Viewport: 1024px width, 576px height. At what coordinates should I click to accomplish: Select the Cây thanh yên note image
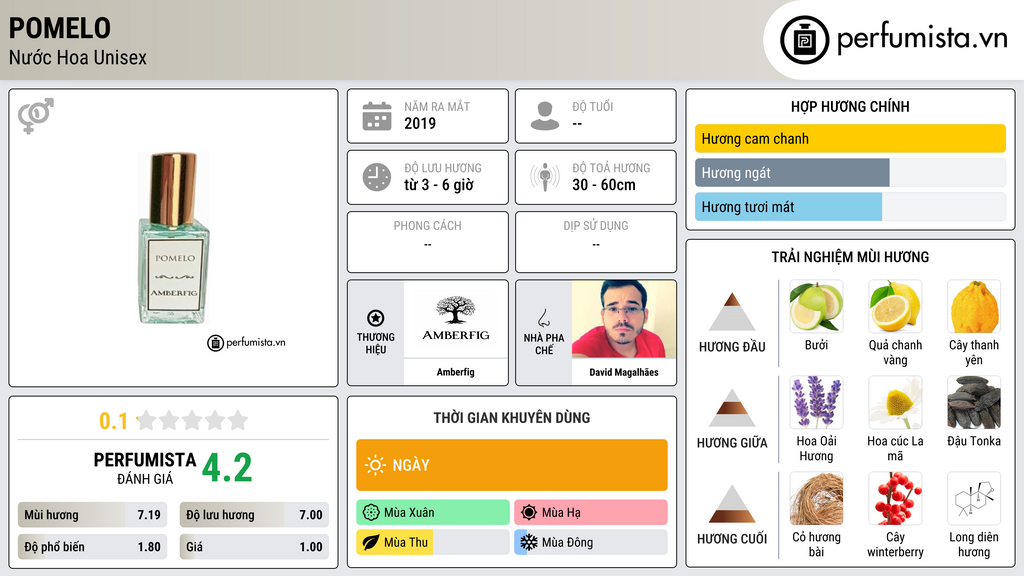pos(974,307)
